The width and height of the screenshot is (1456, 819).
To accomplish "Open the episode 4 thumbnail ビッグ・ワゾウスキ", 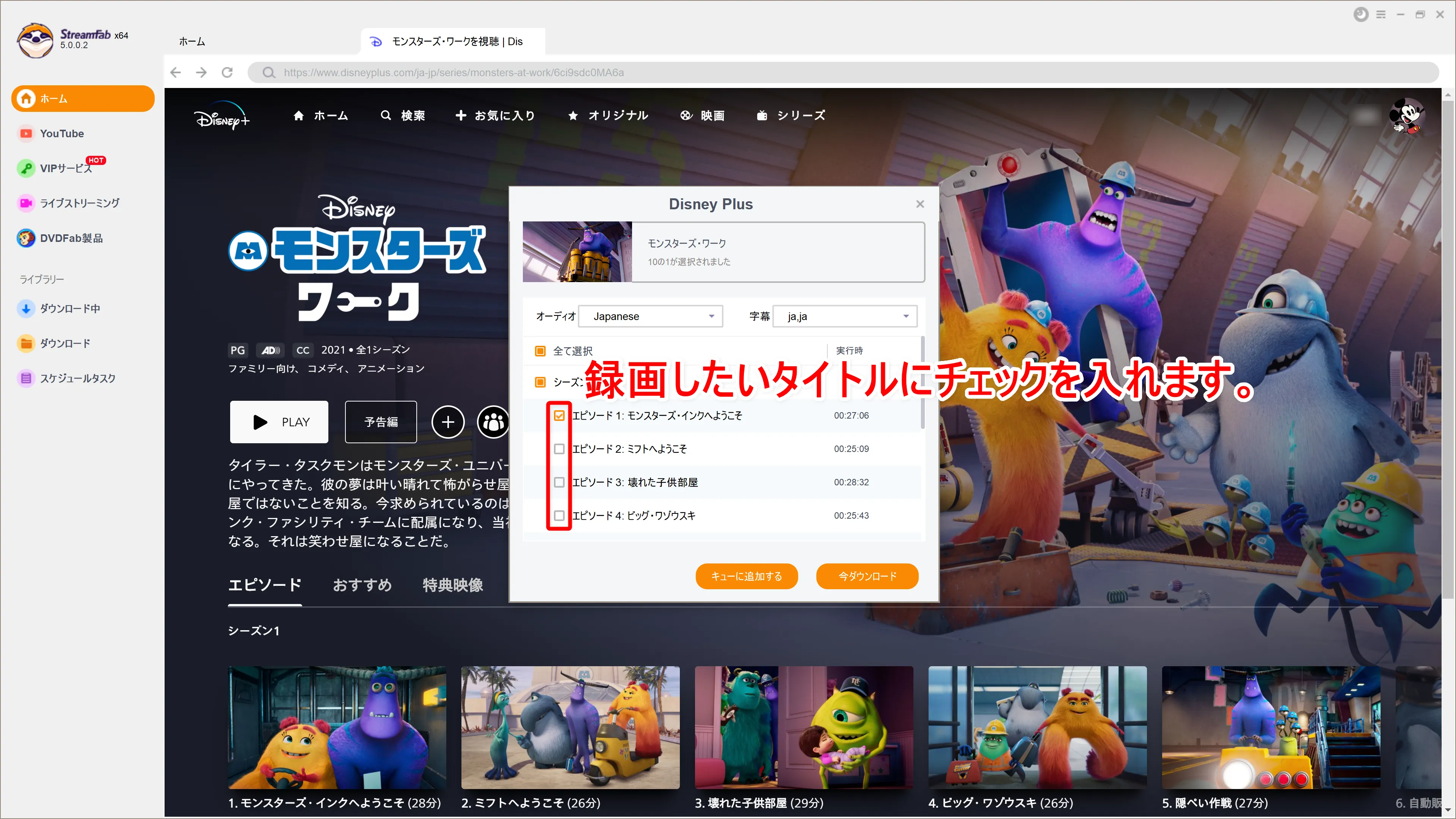I will tap(1038, 728).
